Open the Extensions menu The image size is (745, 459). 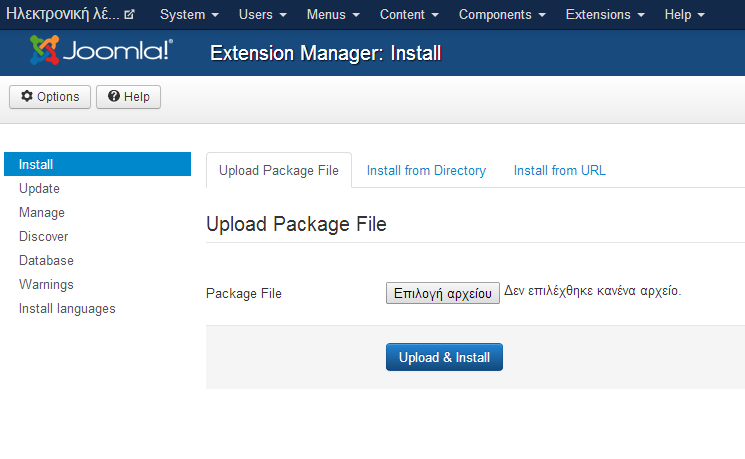point(605,15)
